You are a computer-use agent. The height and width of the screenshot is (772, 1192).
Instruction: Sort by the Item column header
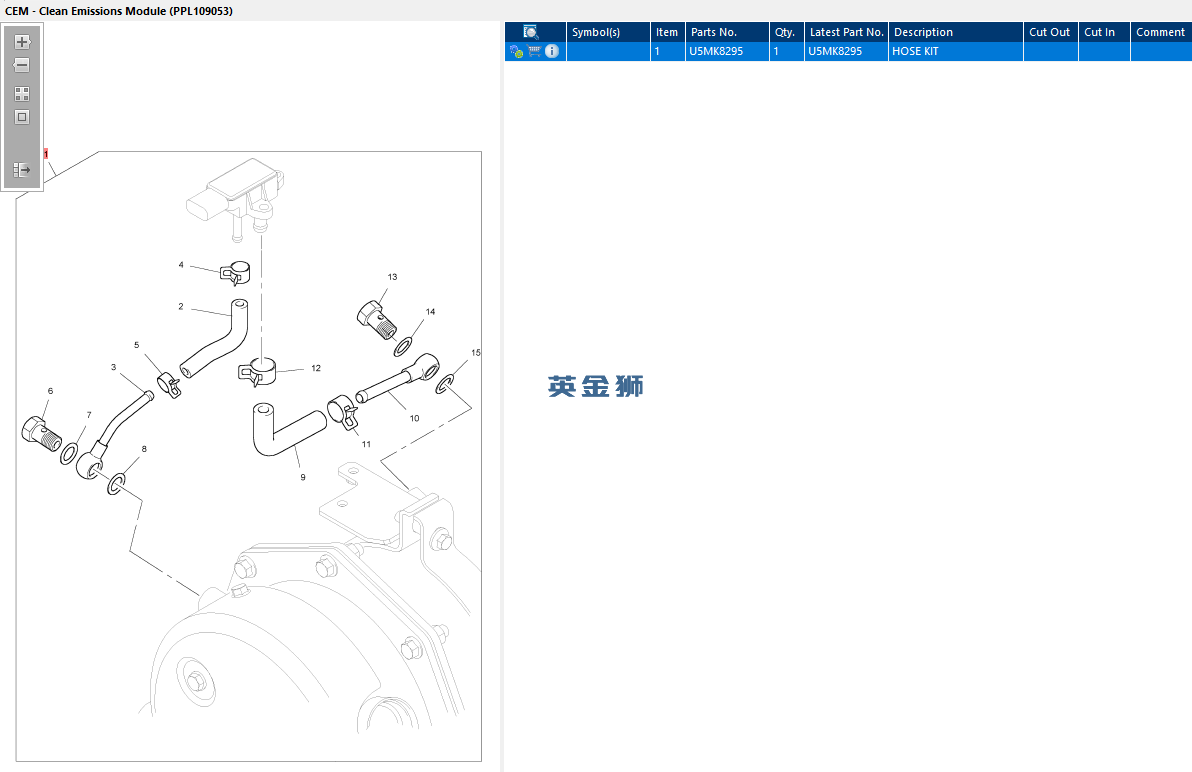tap(667, 32)
